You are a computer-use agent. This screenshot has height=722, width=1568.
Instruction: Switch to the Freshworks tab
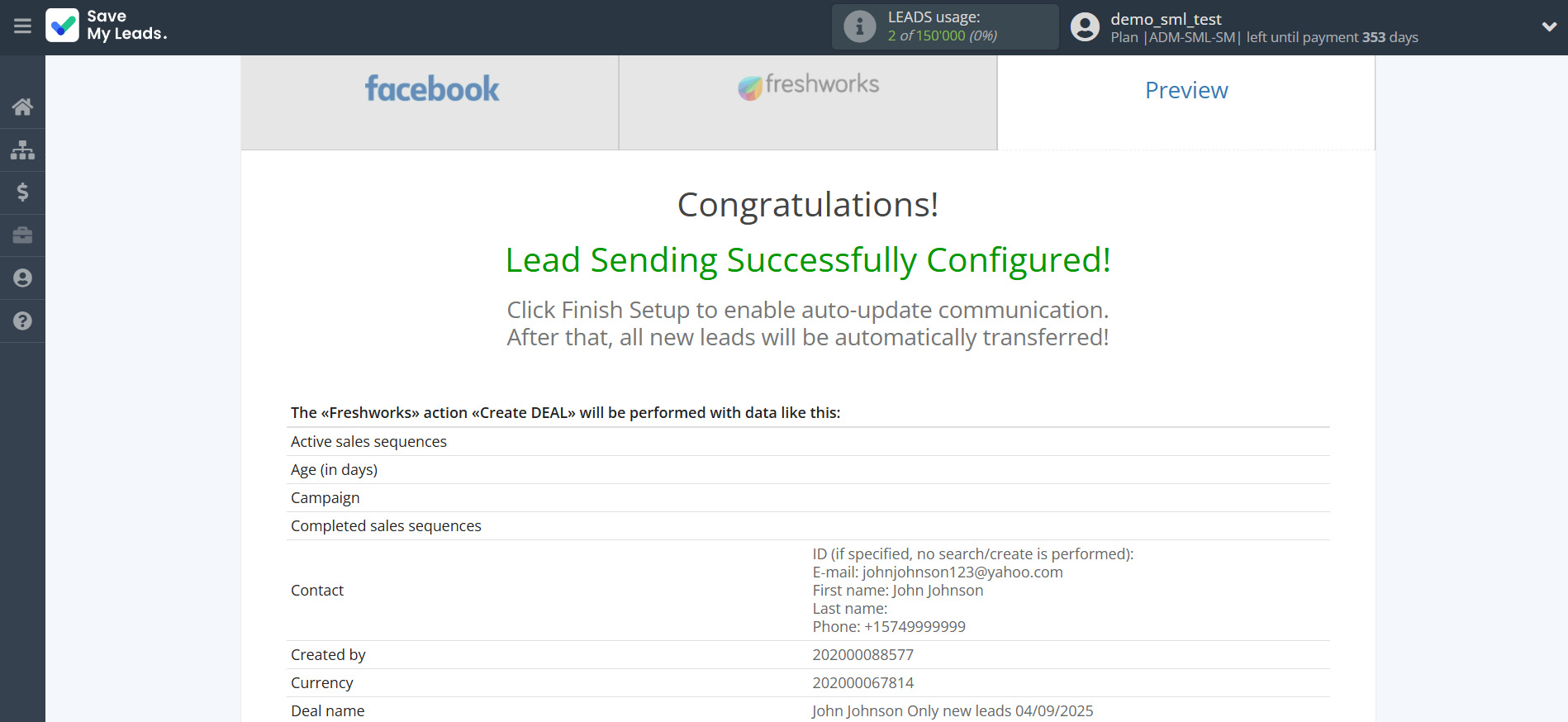tap(808, 86)
